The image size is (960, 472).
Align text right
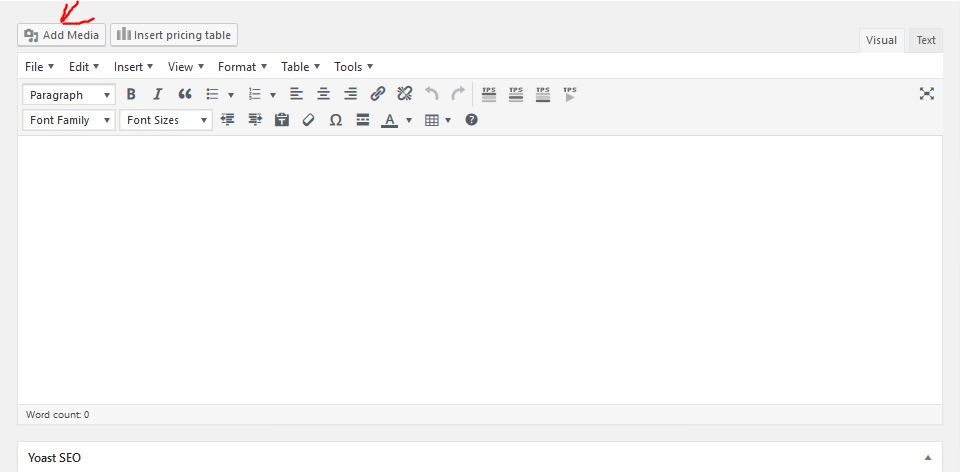pos(350,94)
